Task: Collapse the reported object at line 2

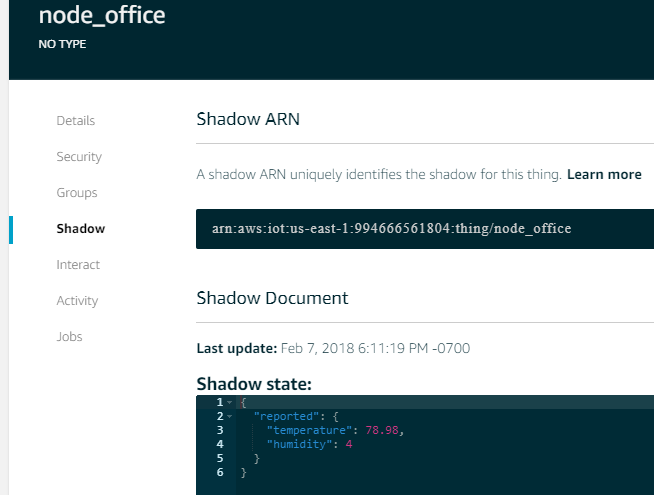Action: tap(229, 417)
